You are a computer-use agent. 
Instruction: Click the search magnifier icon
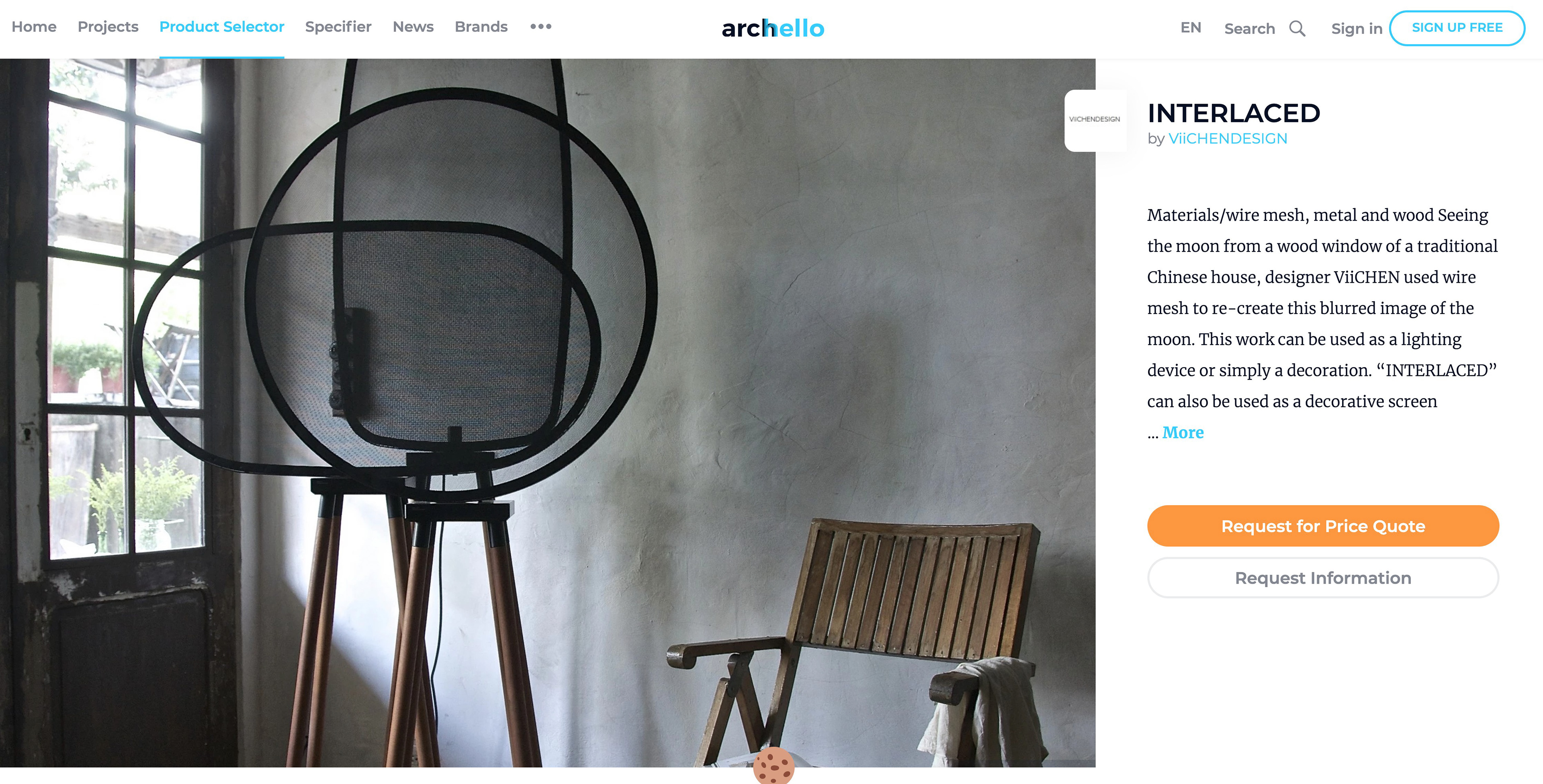click(x=1297, y=28)
